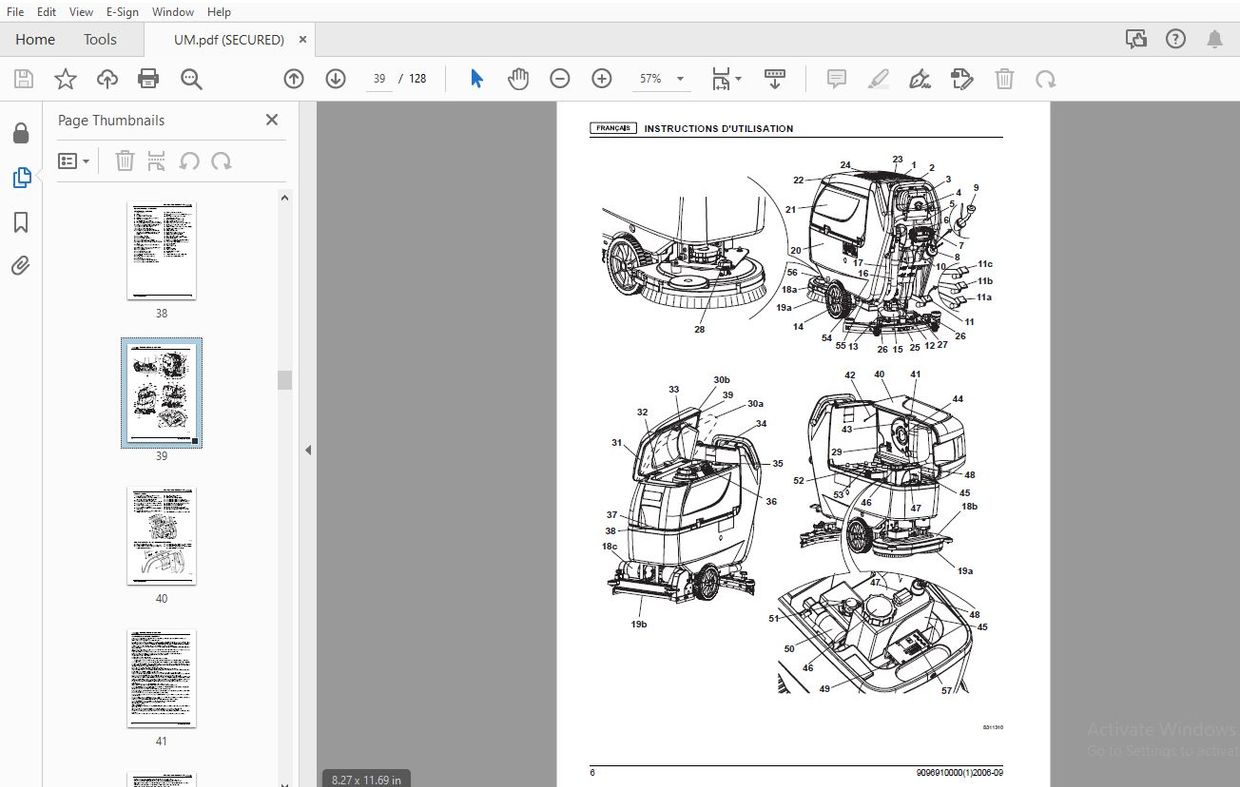Open the Attachments paperclip panel
This screenshot has height=787, width=1240.
click(x=21, y=266)
